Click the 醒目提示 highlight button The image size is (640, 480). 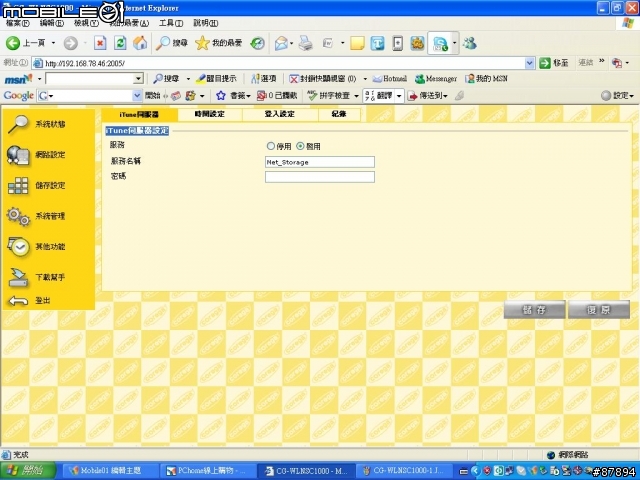pos(216,78)
